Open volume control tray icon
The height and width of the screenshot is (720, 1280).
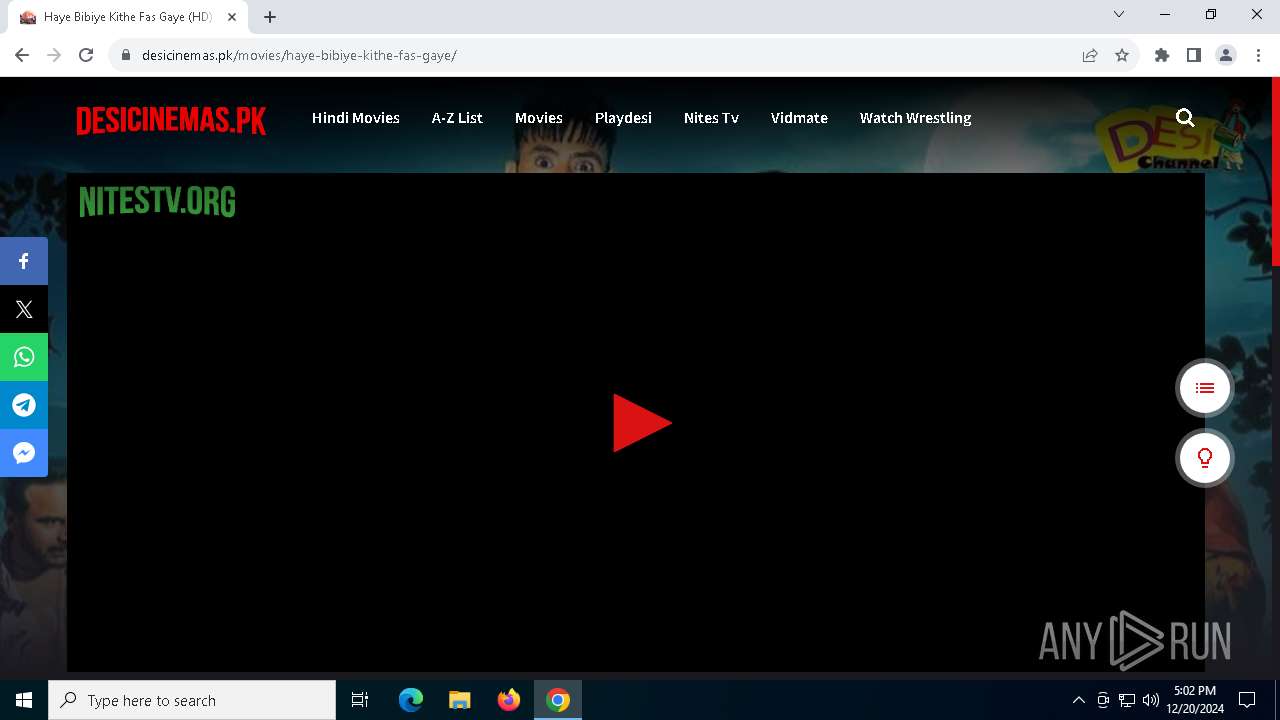pos(1150,700)
